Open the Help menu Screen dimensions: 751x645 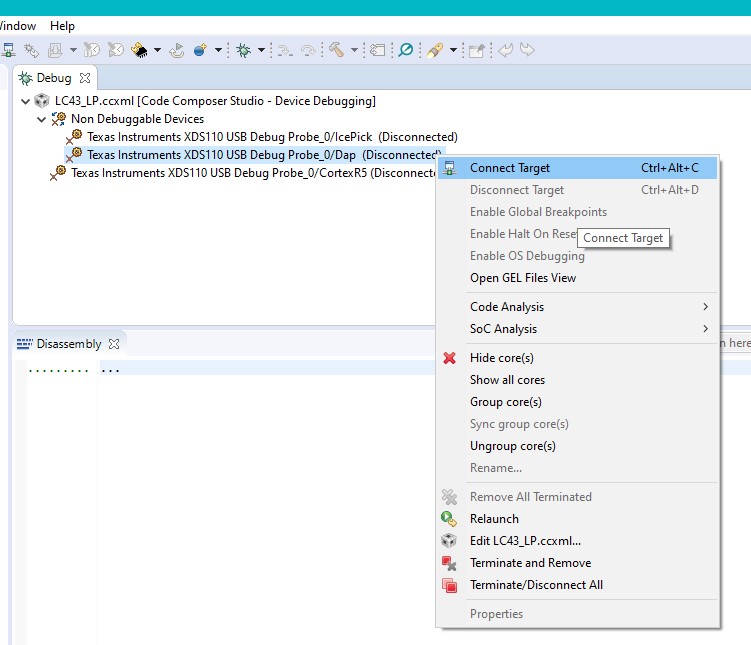pos(62,26)
